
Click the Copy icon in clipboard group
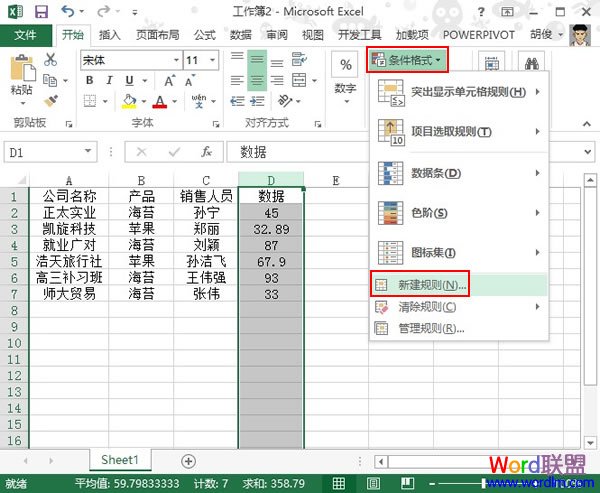(50, 80)
